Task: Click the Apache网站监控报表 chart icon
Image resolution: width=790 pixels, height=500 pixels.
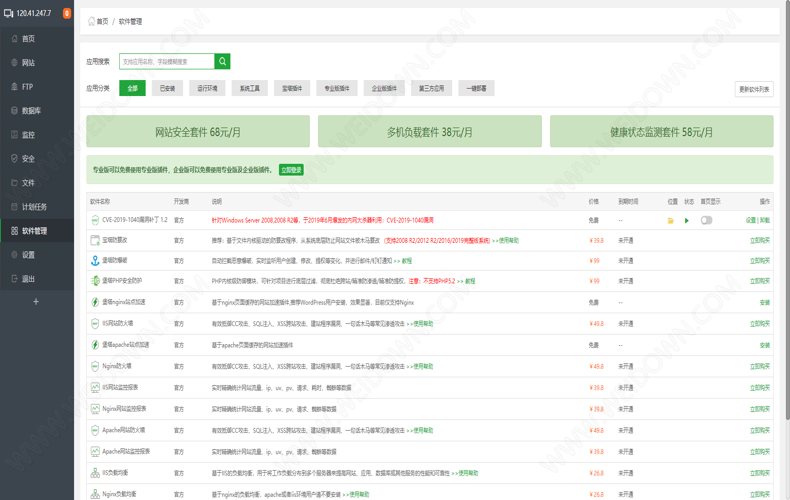Action: click(95, 451)
